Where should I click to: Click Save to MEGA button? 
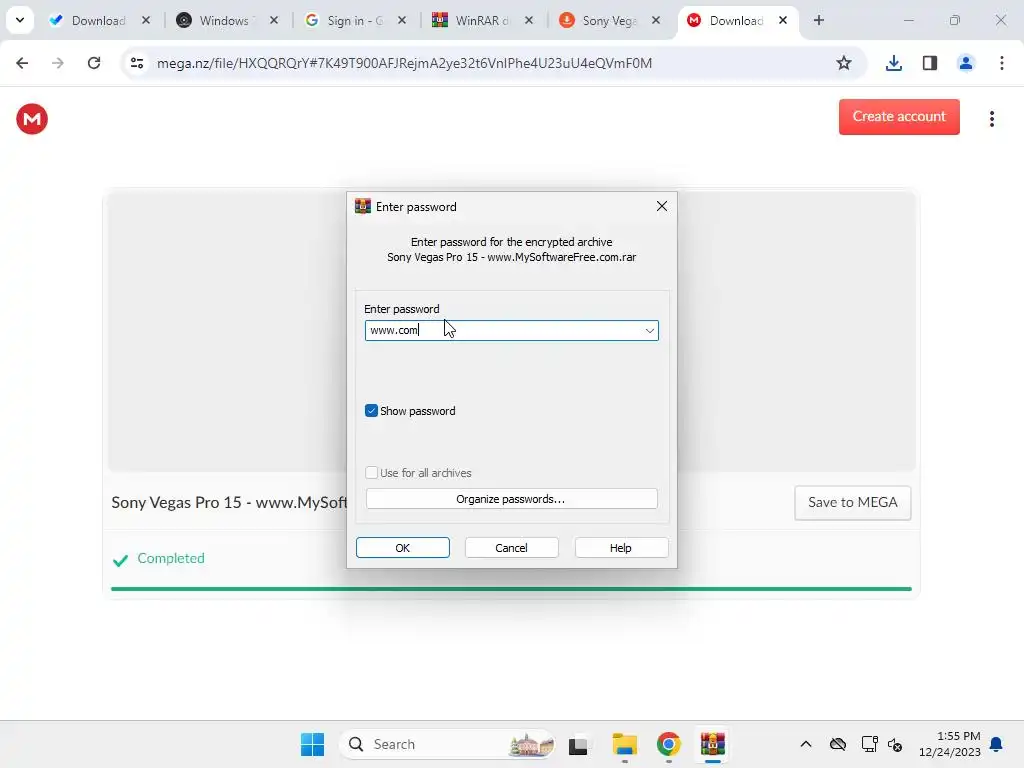(852, 502)
